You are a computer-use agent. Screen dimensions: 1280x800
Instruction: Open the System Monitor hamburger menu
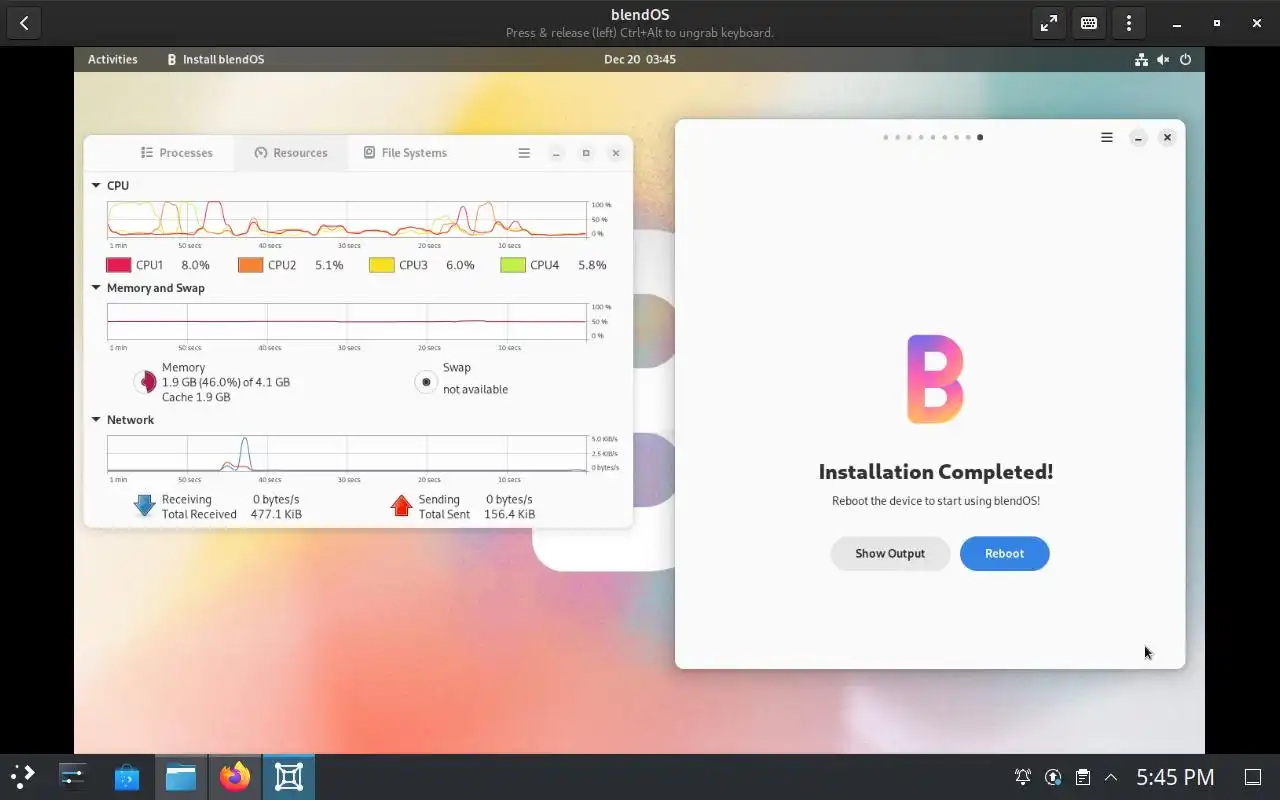524,153
